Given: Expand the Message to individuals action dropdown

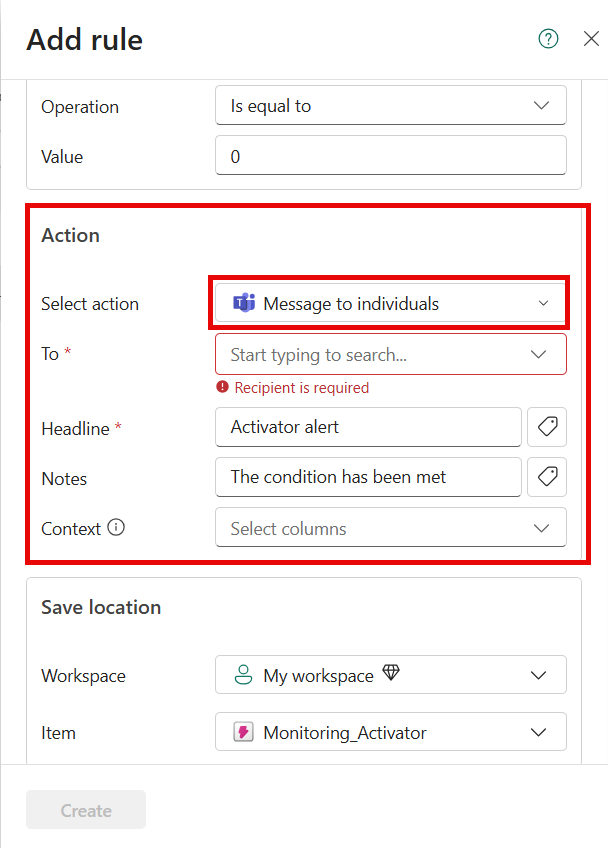Looking at the screenshot, I should coord(389,303).
